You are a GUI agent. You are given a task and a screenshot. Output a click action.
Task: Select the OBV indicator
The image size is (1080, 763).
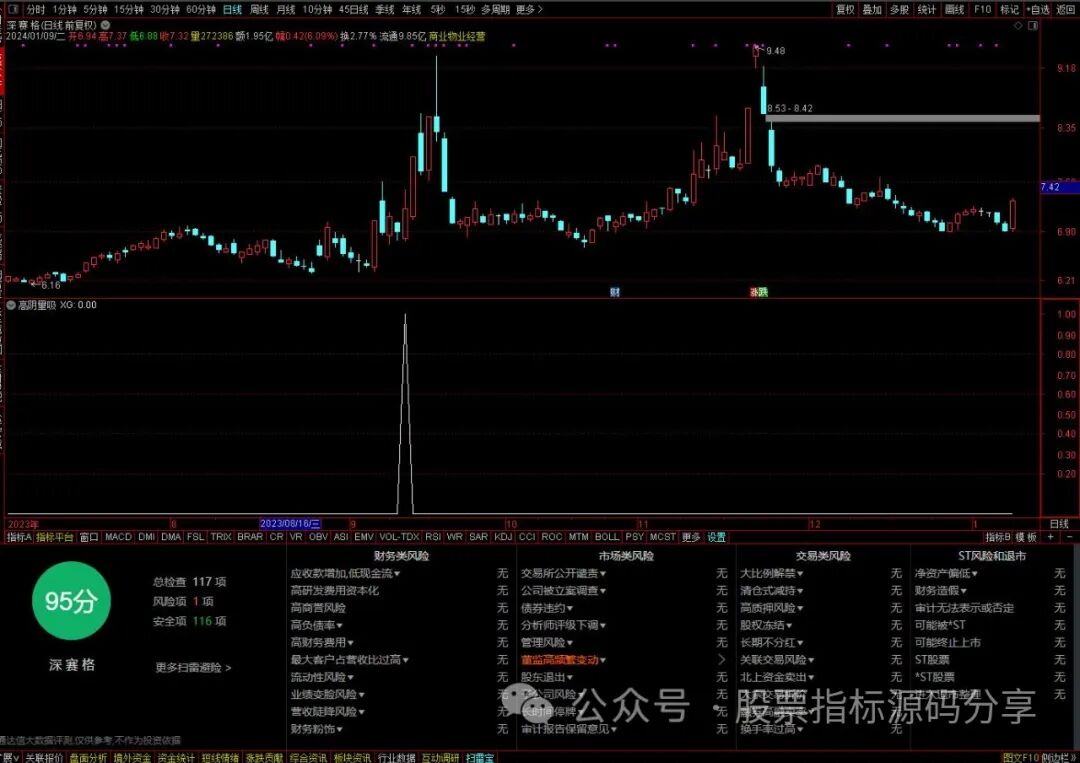click(x=318, y=536)
